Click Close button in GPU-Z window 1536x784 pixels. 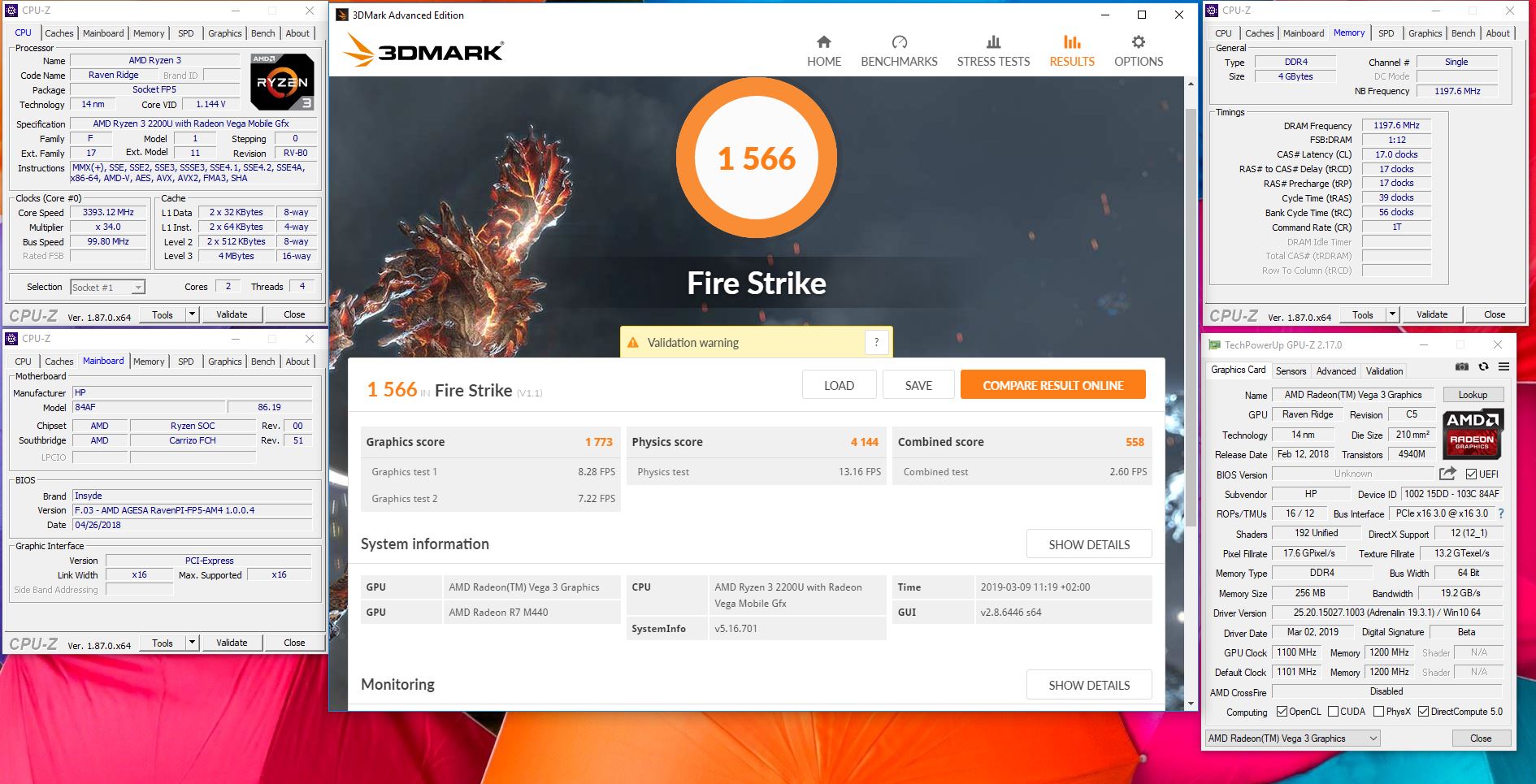1481,739
